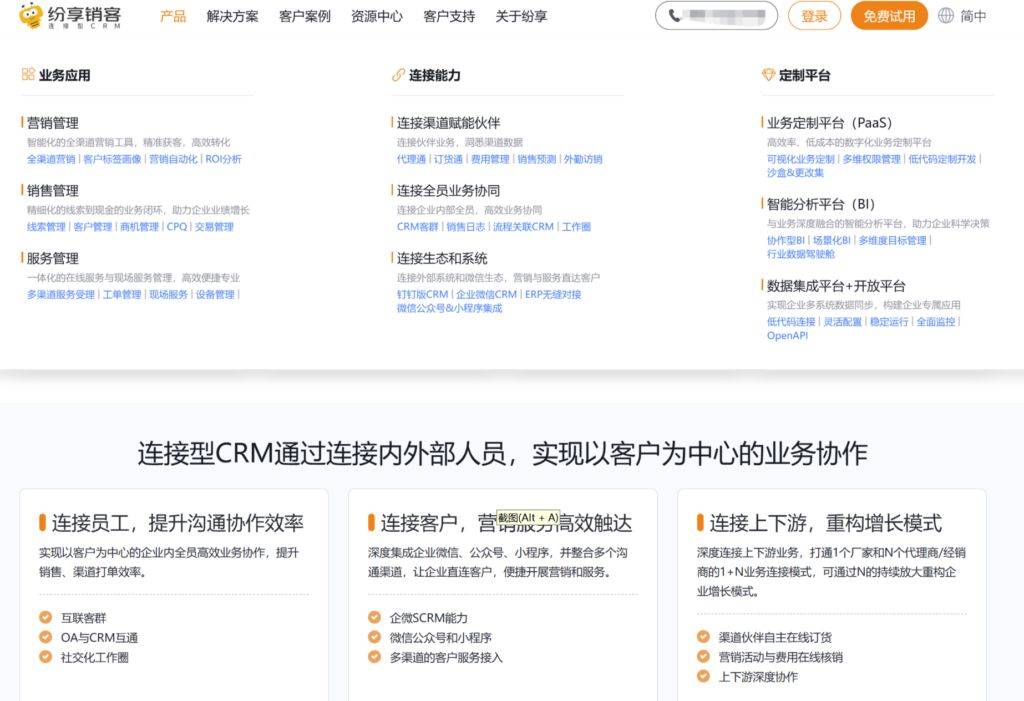Image resolution: width=1024 pixels, height=701 pixels.
Task: Click the 纷享销客 logo
Action: click(70, 16)
